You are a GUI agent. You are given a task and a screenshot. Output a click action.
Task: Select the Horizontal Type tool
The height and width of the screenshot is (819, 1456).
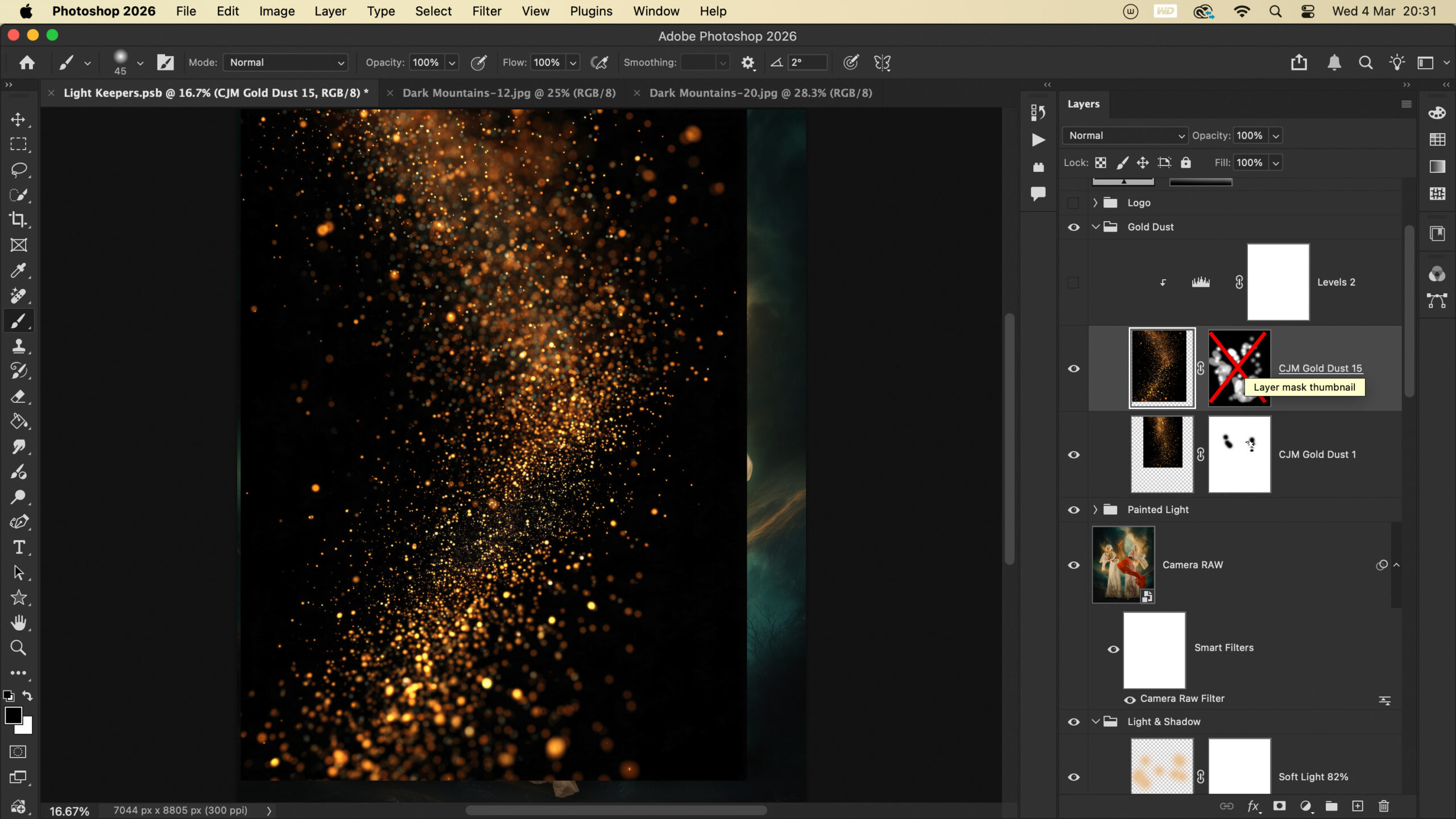(x=18, y=547)
